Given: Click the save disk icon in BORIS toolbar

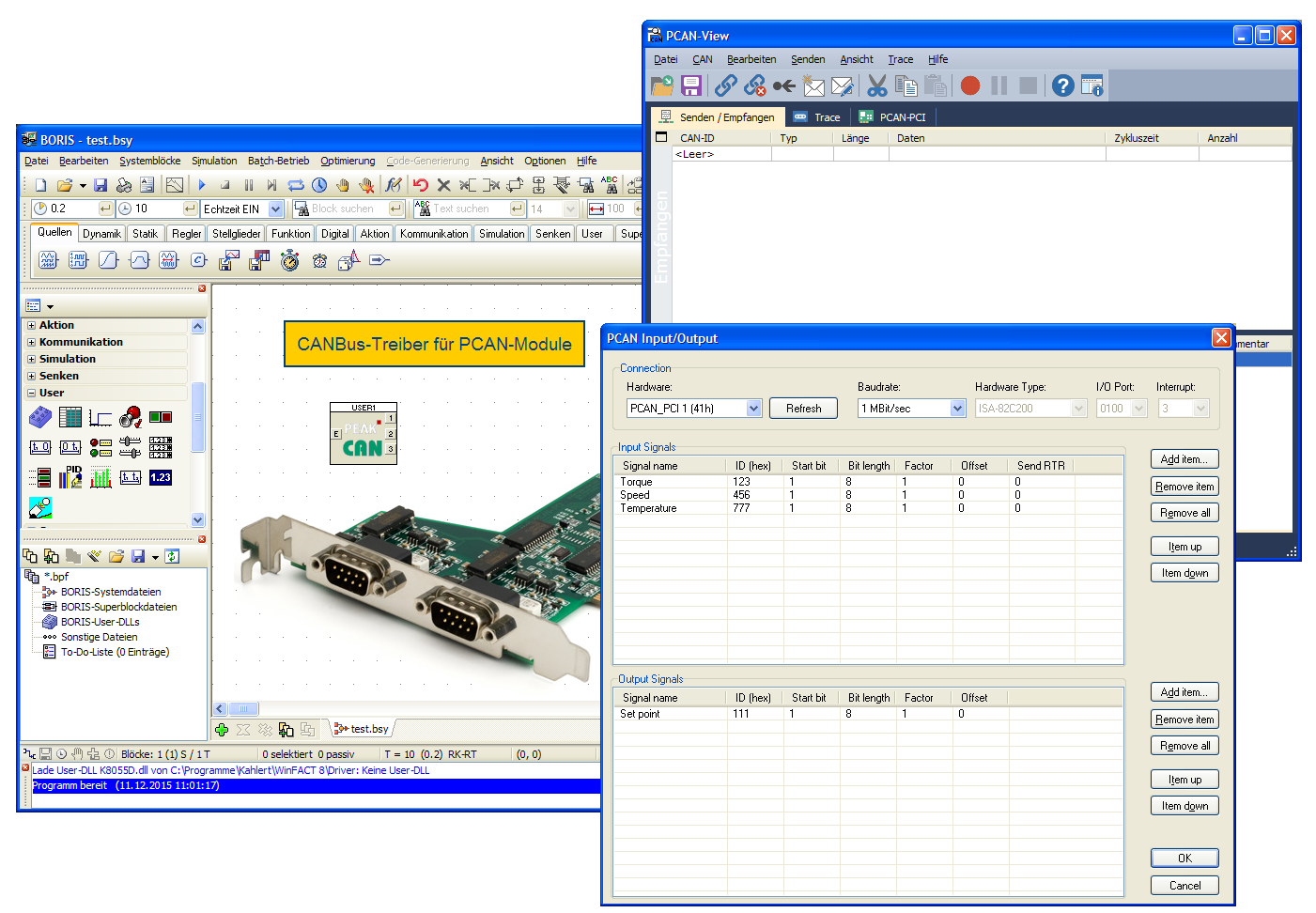Looking at the screenshot, I should [101, 185].
